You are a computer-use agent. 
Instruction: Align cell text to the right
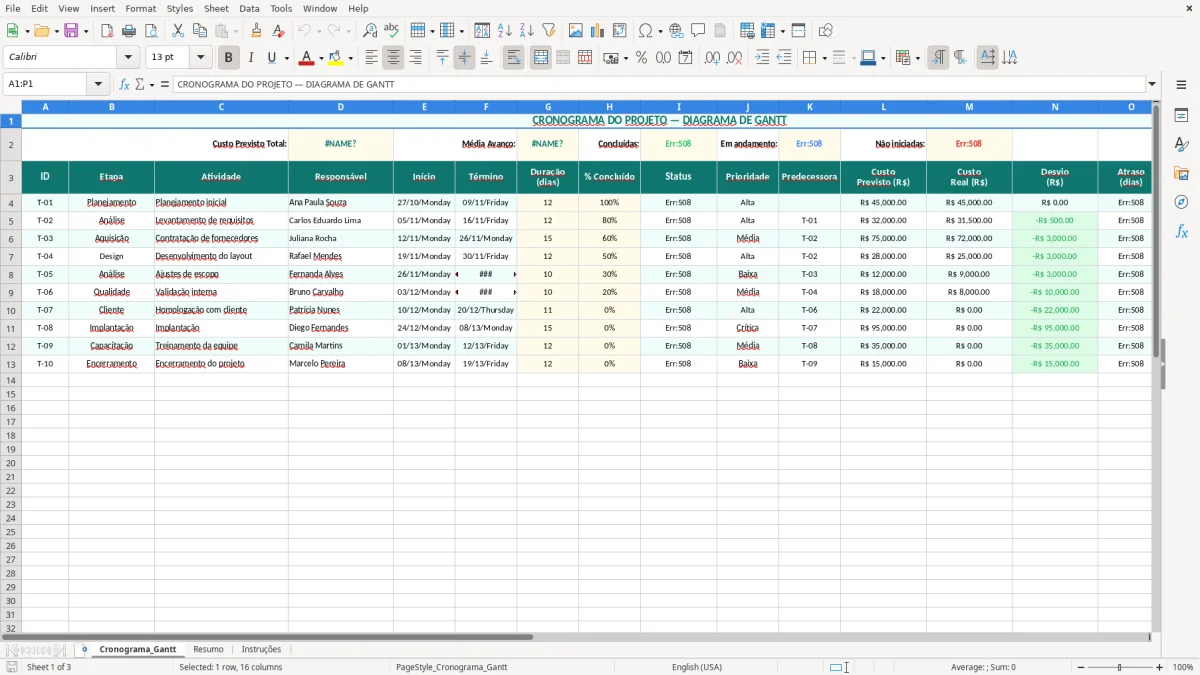coord(415,58)
